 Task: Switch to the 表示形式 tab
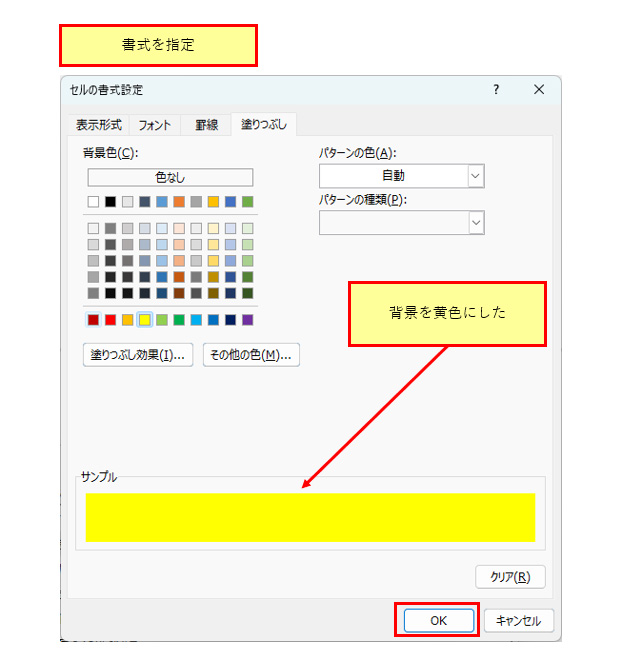click(99, 125)
